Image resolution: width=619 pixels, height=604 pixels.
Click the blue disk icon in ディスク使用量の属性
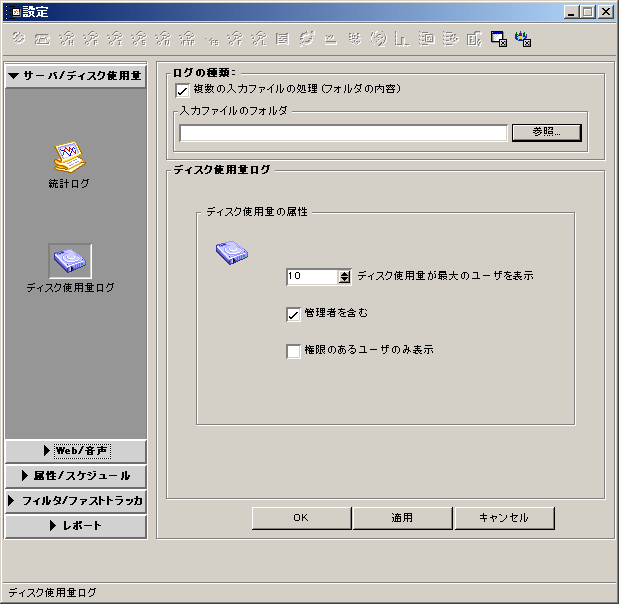coord(231,253)
